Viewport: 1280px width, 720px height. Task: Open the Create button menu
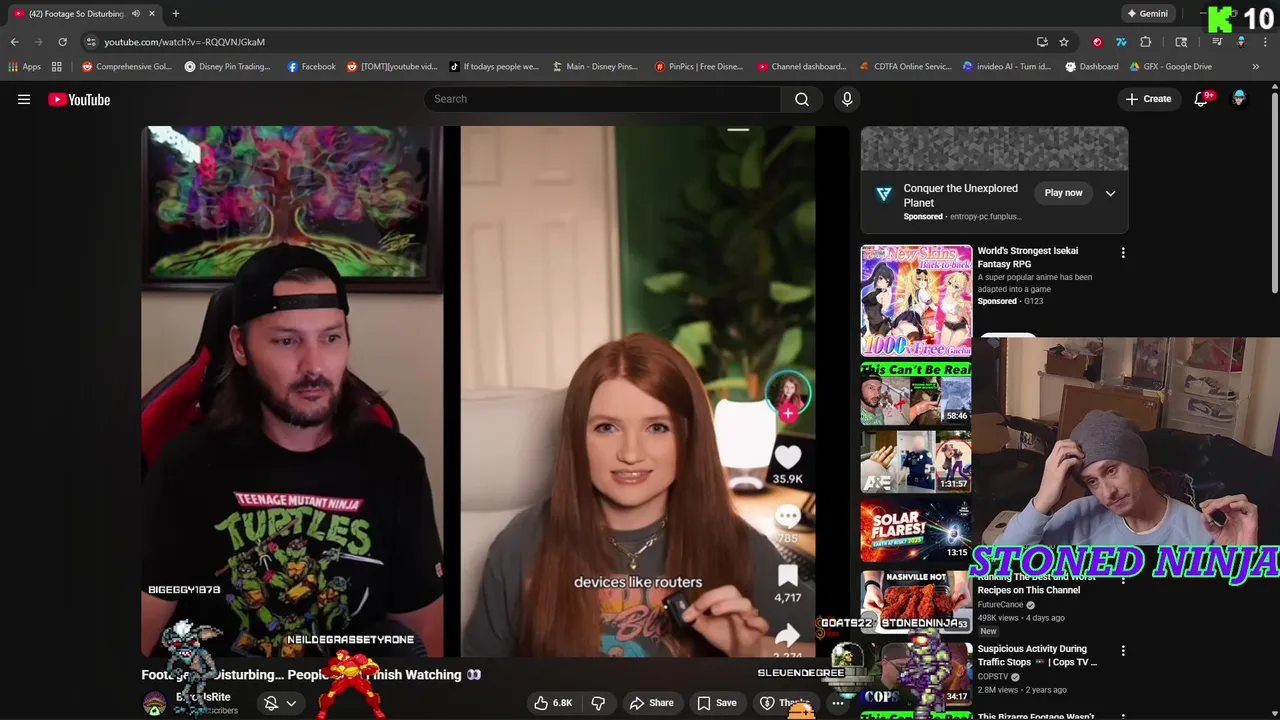pyautogui.click(x=1148, y=99)
